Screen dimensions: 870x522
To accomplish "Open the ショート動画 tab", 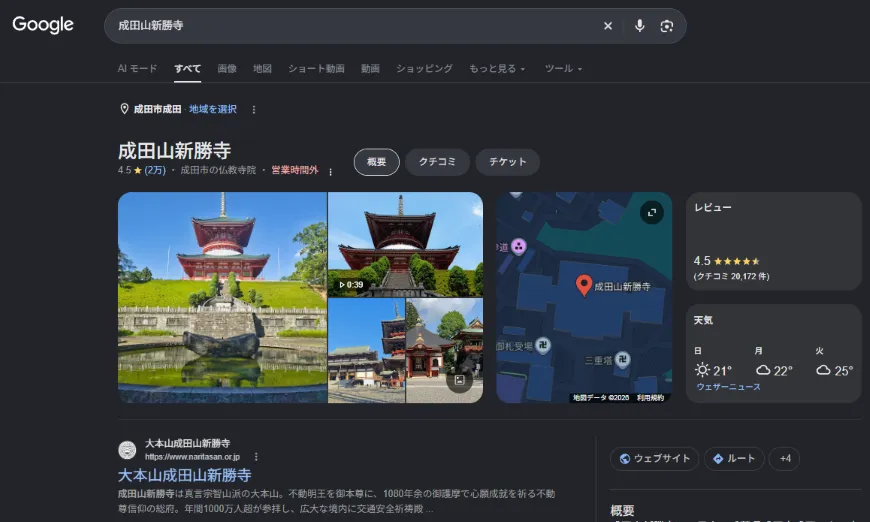I will (316, 68).
